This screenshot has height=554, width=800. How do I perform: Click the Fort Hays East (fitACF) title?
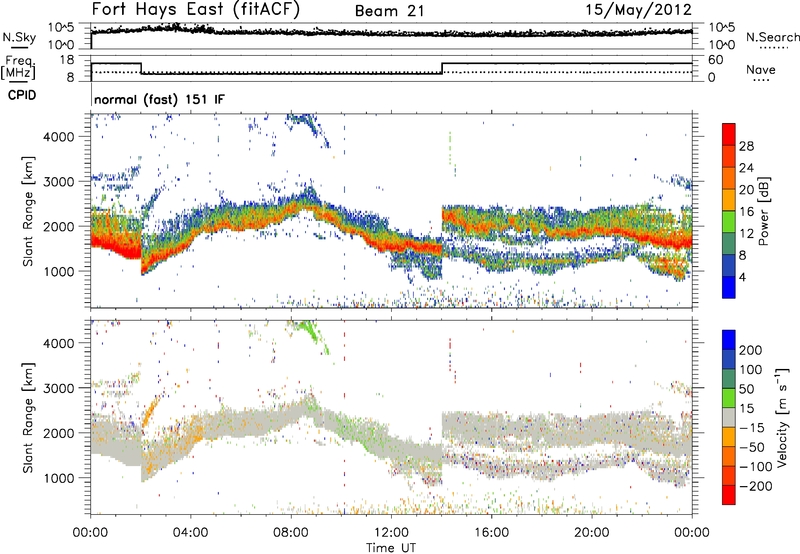[x=195, y=10]
